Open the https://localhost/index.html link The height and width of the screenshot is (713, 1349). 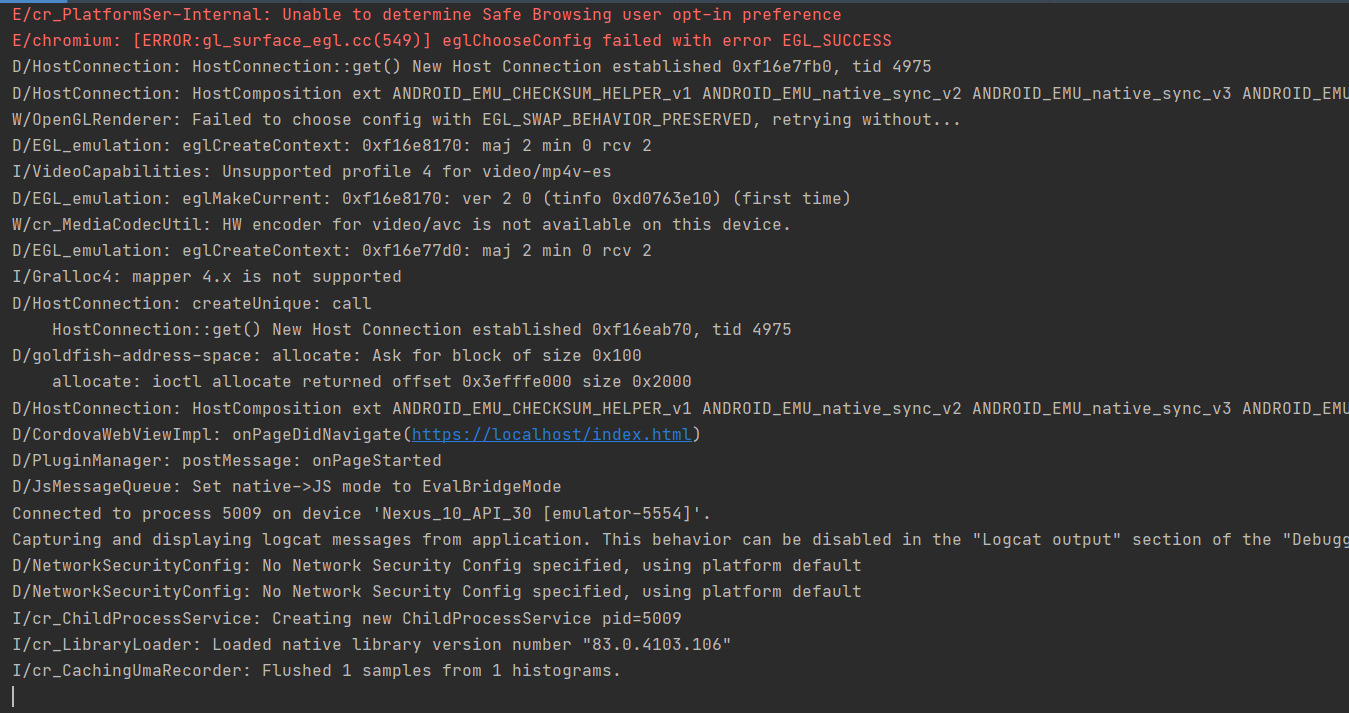[552, 435]
